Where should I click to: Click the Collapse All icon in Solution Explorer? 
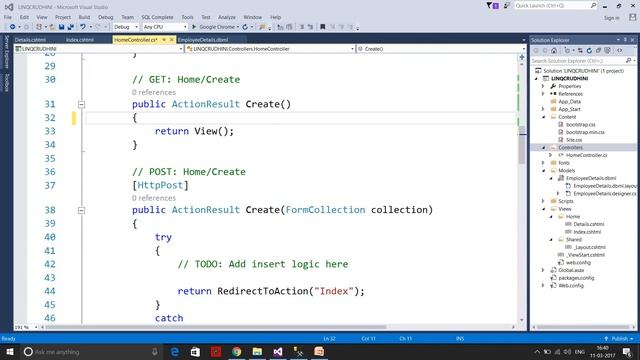(598, 51)
